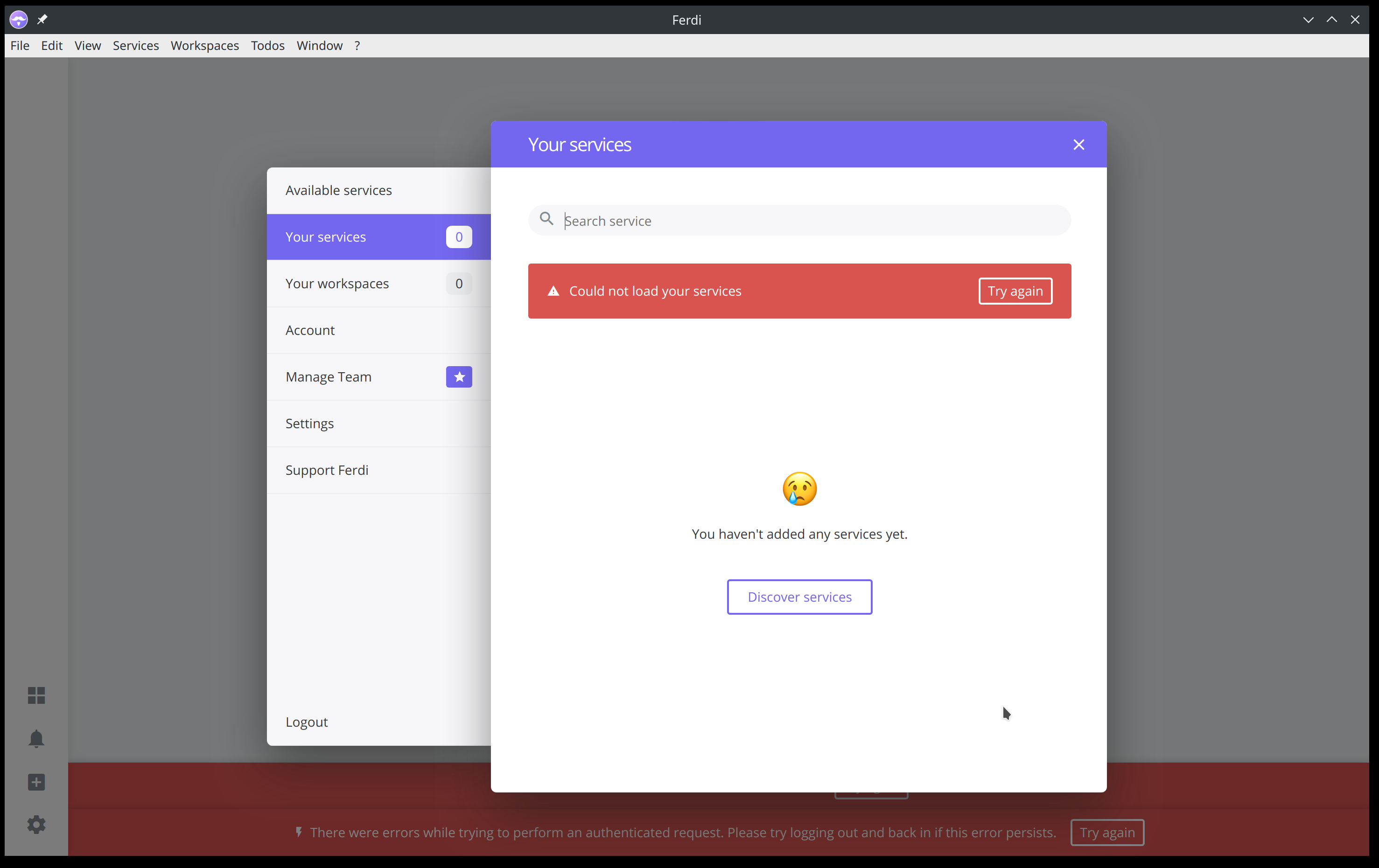1379x868 pixels.
Task: Open the File menu
Action: [20, 46]
